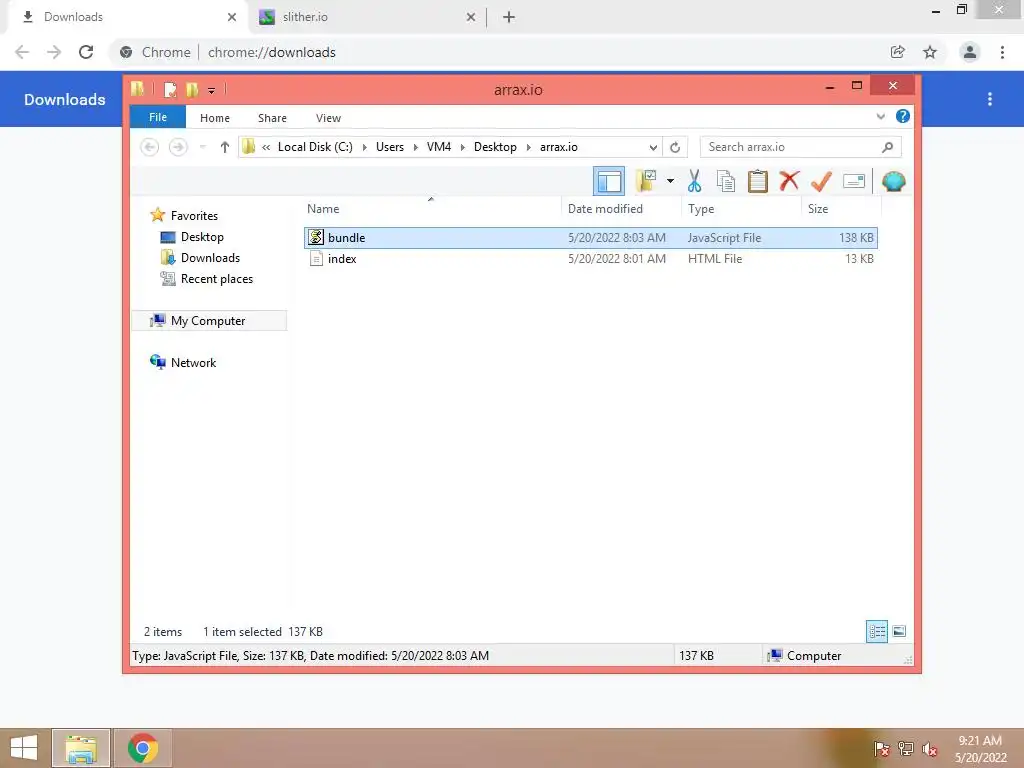Open address bar history dropdown
This screenshot has height=768, width=1024.
(x=652, y=148)
